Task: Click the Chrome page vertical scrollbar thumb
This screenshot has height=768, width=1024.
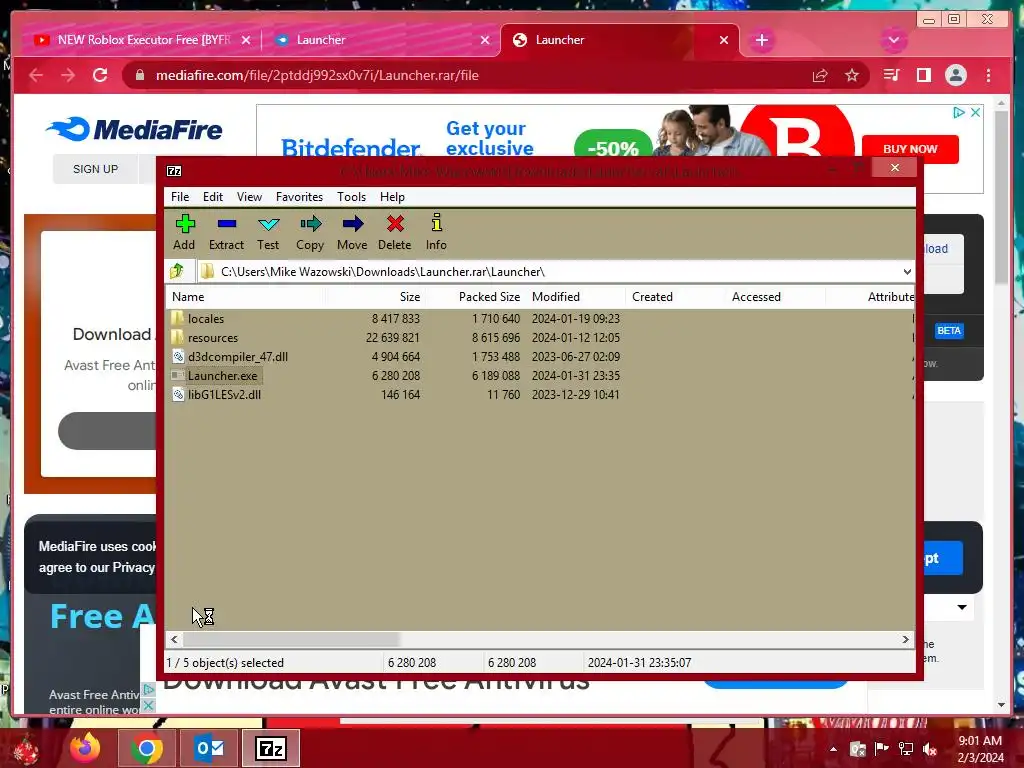Action: point(1001,196)
